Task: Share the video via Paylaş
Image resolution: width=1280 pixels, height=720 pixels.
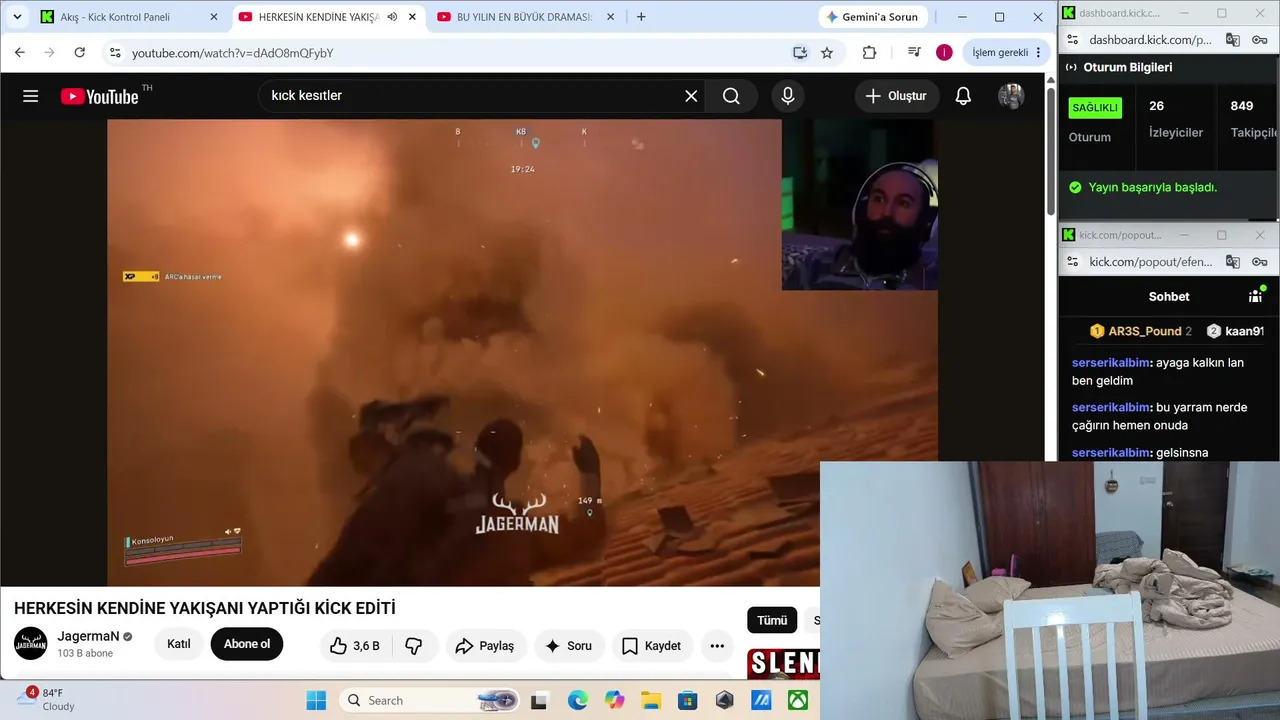Action: (x=484, y=646)
